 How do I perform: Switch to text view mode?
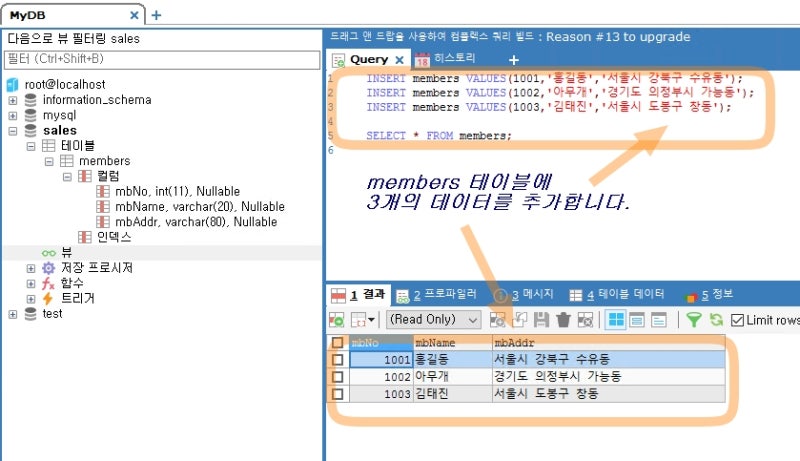659,320
